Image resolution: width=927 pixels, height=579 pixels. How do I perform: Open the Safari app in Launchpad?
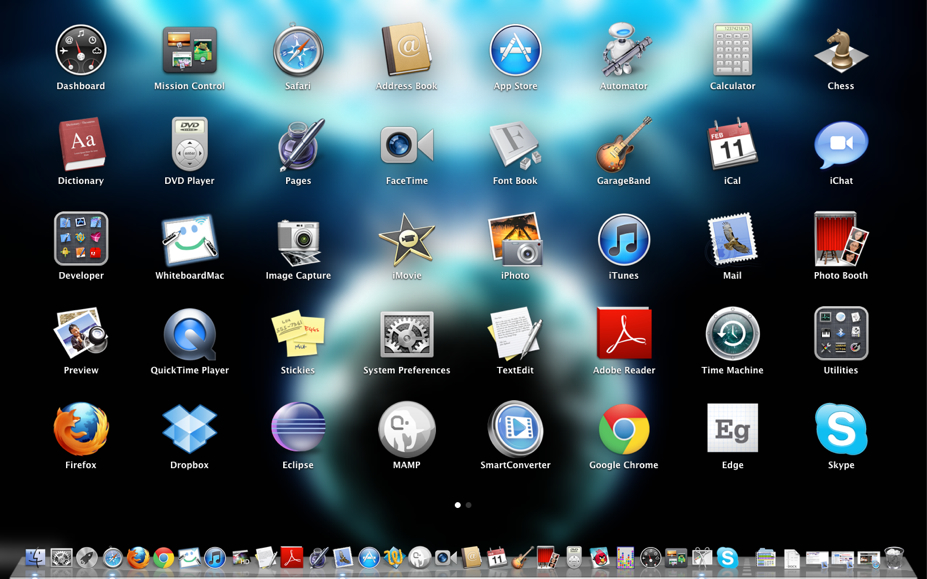[298, 50]
